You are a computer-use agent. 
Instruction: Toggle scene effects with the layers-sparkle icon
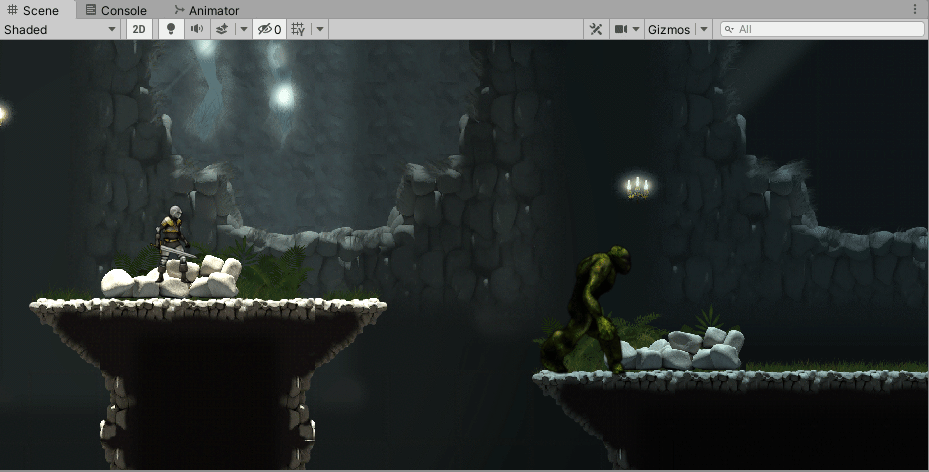click(222, 30)
